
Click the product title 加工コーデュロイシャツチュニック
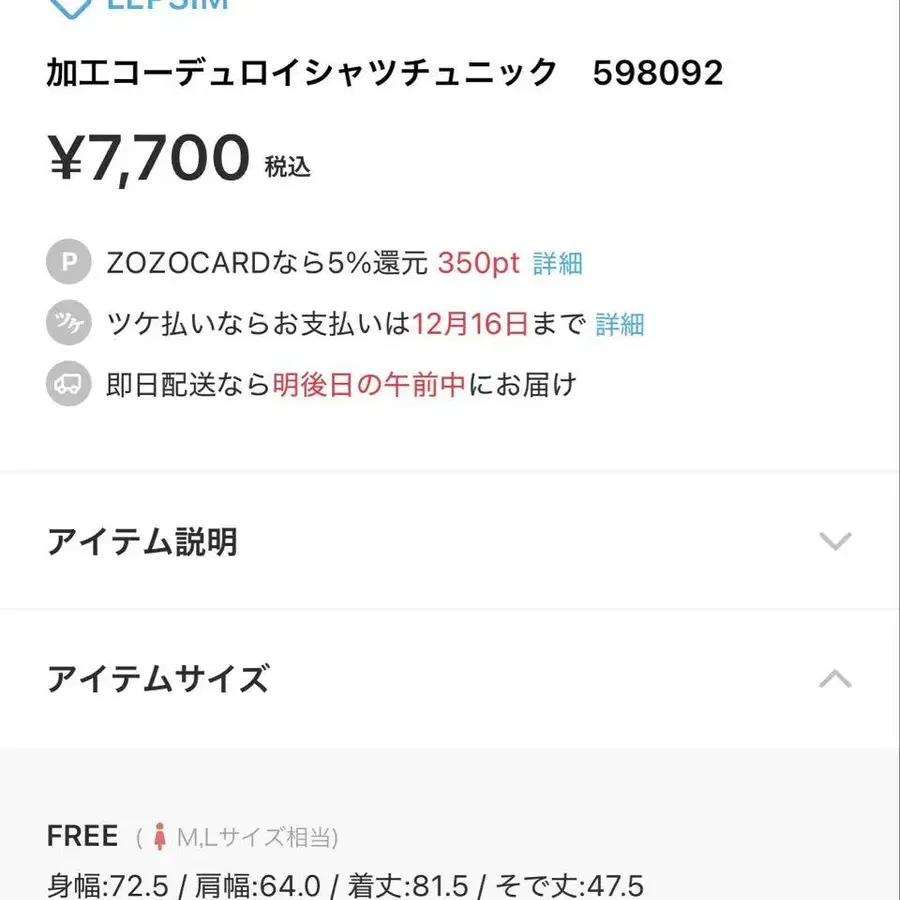click(x=302, y=73)
